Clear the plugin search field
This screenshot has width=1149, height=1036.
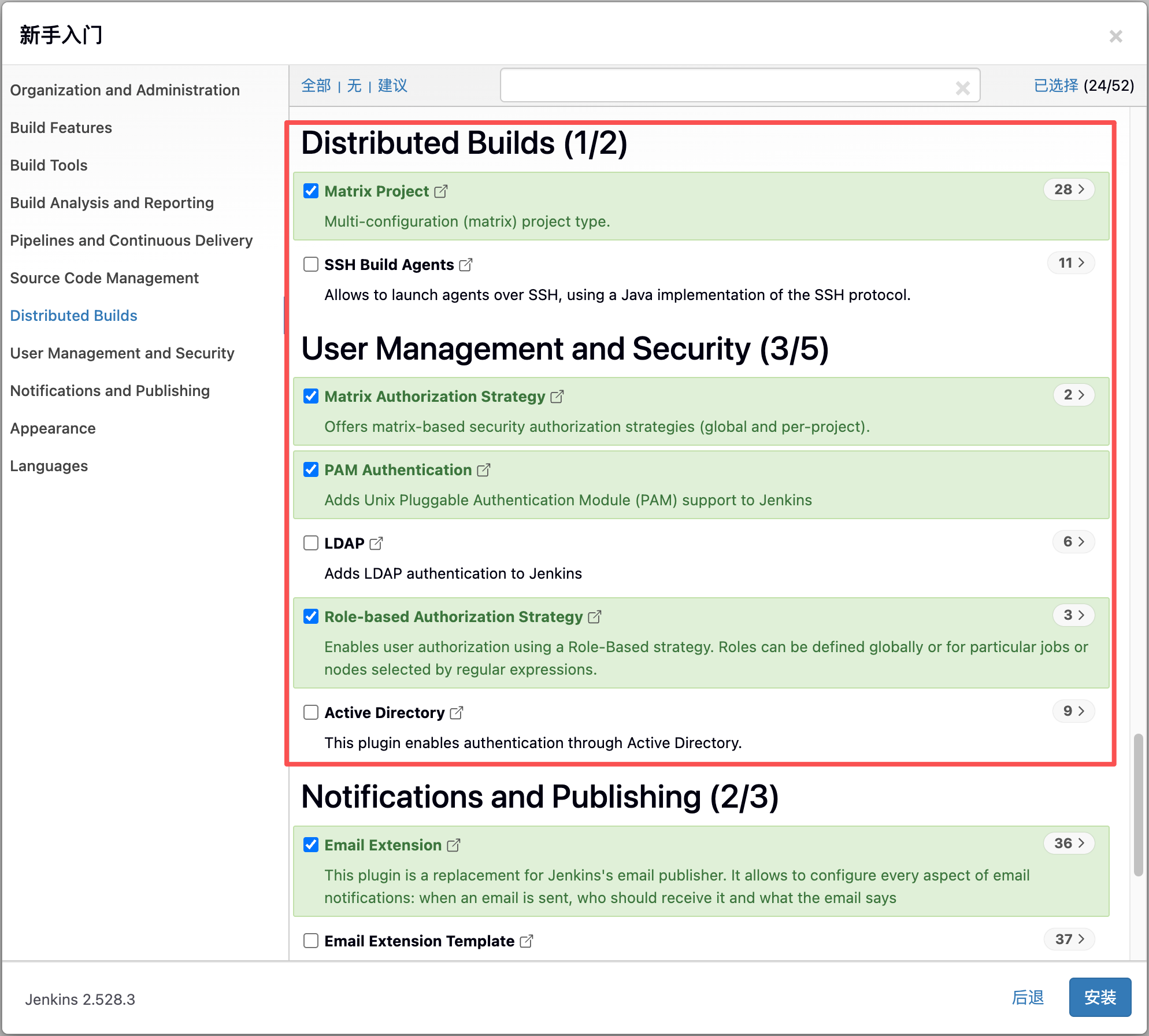(x=962, y=88)
